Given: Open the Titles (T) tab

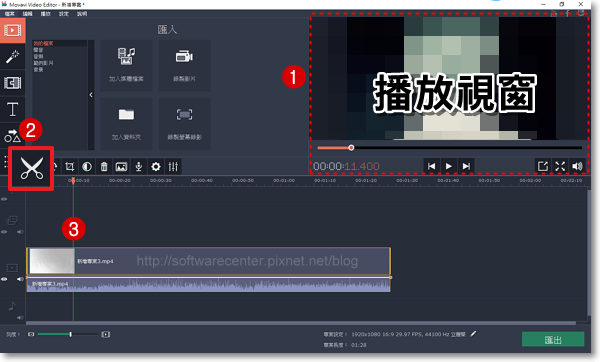Looking at the screenshot, I should 12,109.
